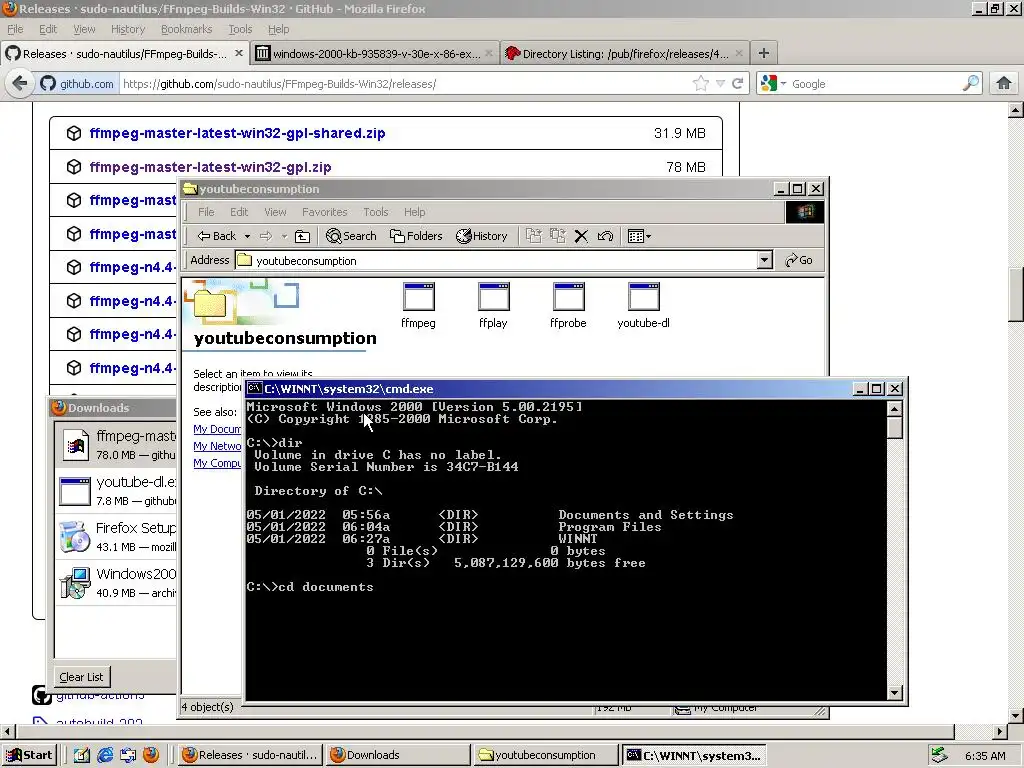The width and height of the screenshot is (1024, 768).
Task: Open the Explorer Favorites menu
Action: 325,212
